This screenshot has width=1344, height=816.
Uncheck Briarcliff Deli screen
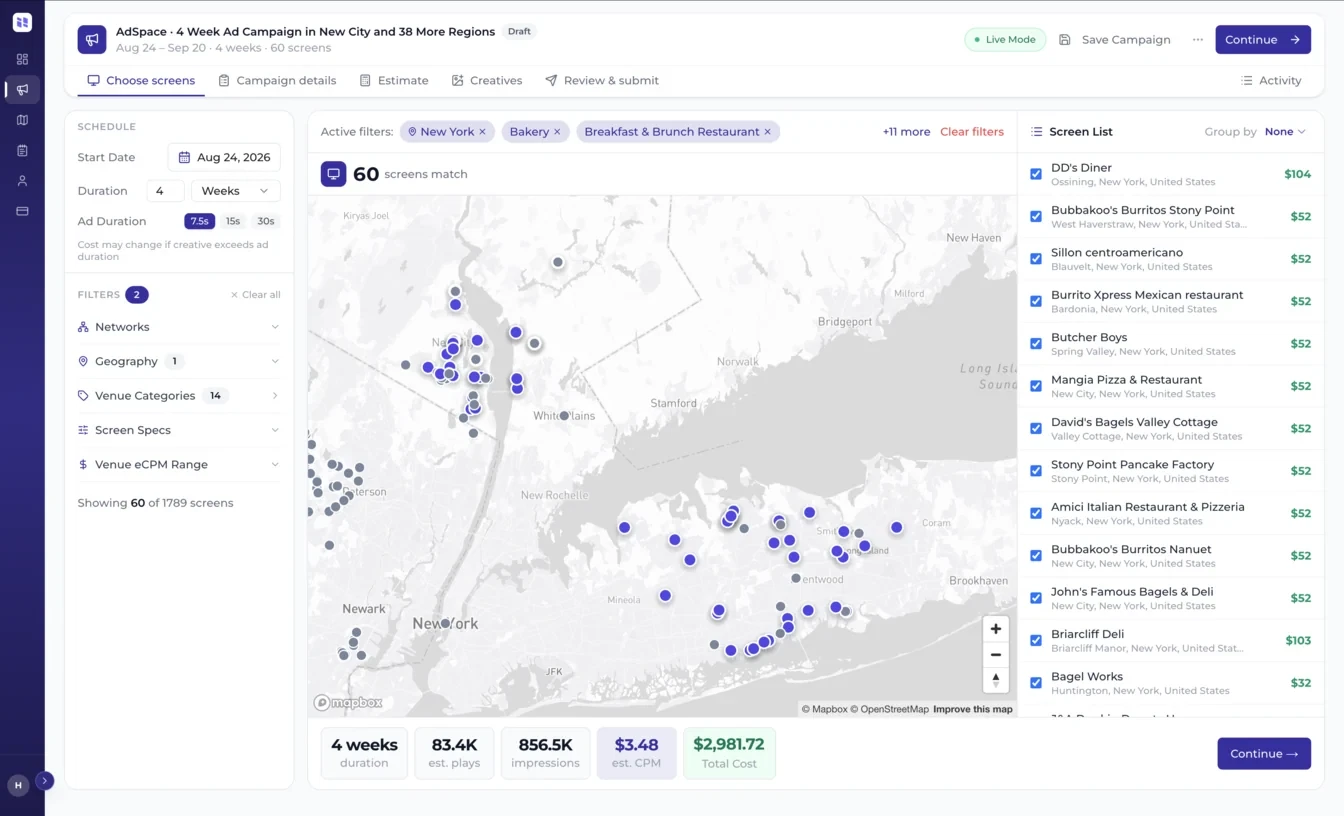[1036, 640]
